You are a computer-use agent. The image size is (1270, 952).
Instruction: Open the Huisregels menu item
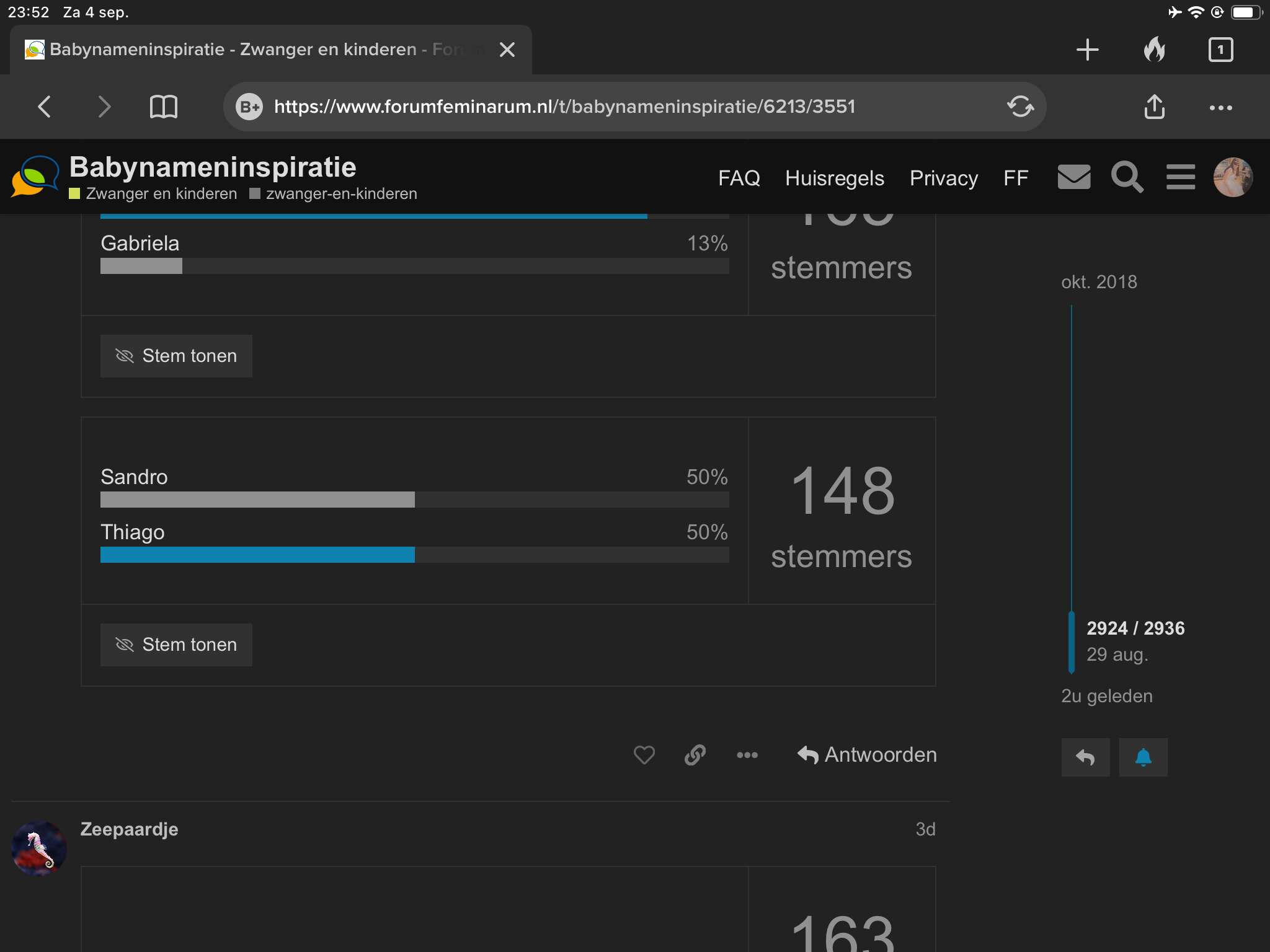pos(835,178)
